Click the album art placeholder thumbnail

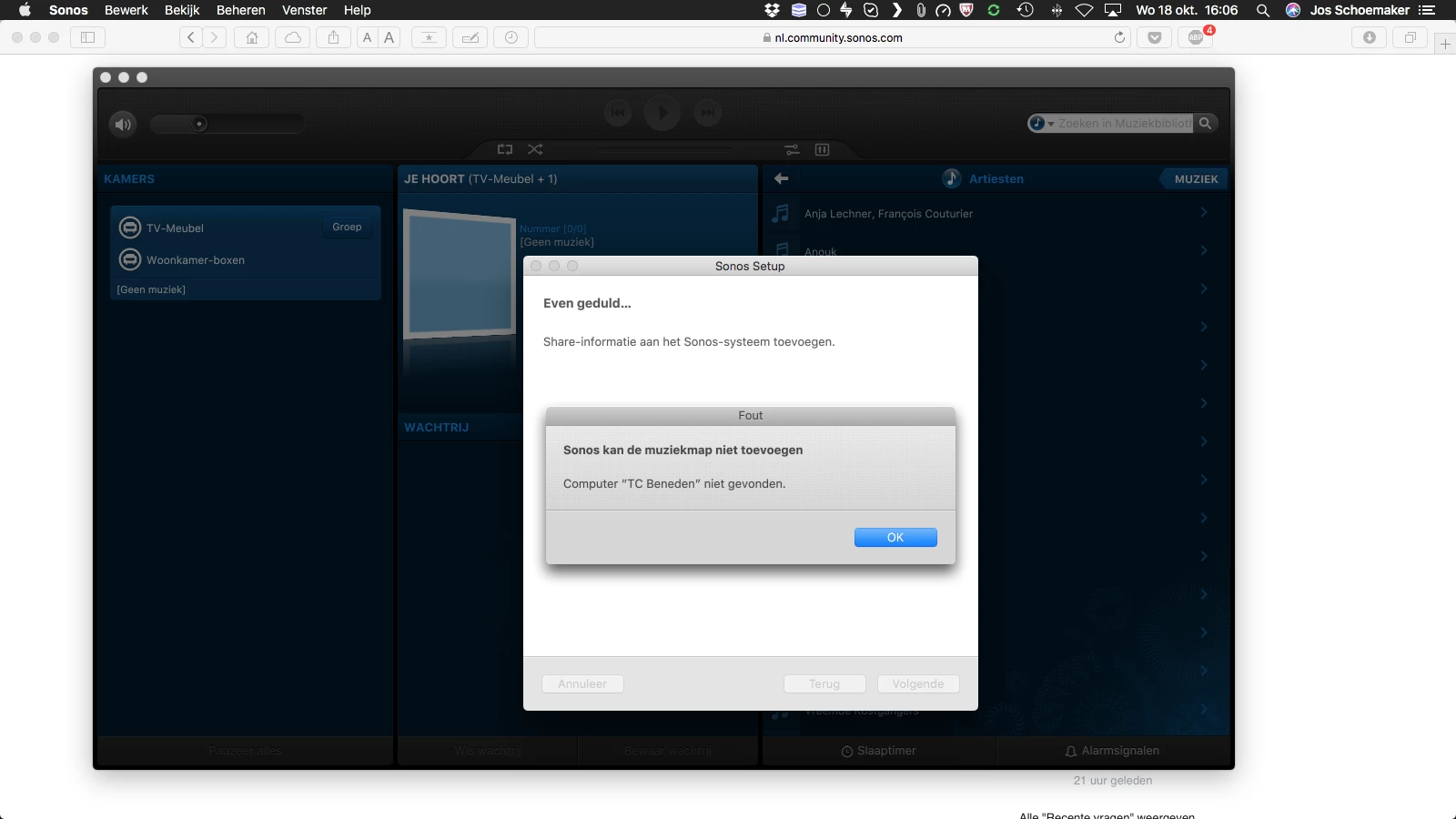tap(460, 274)
